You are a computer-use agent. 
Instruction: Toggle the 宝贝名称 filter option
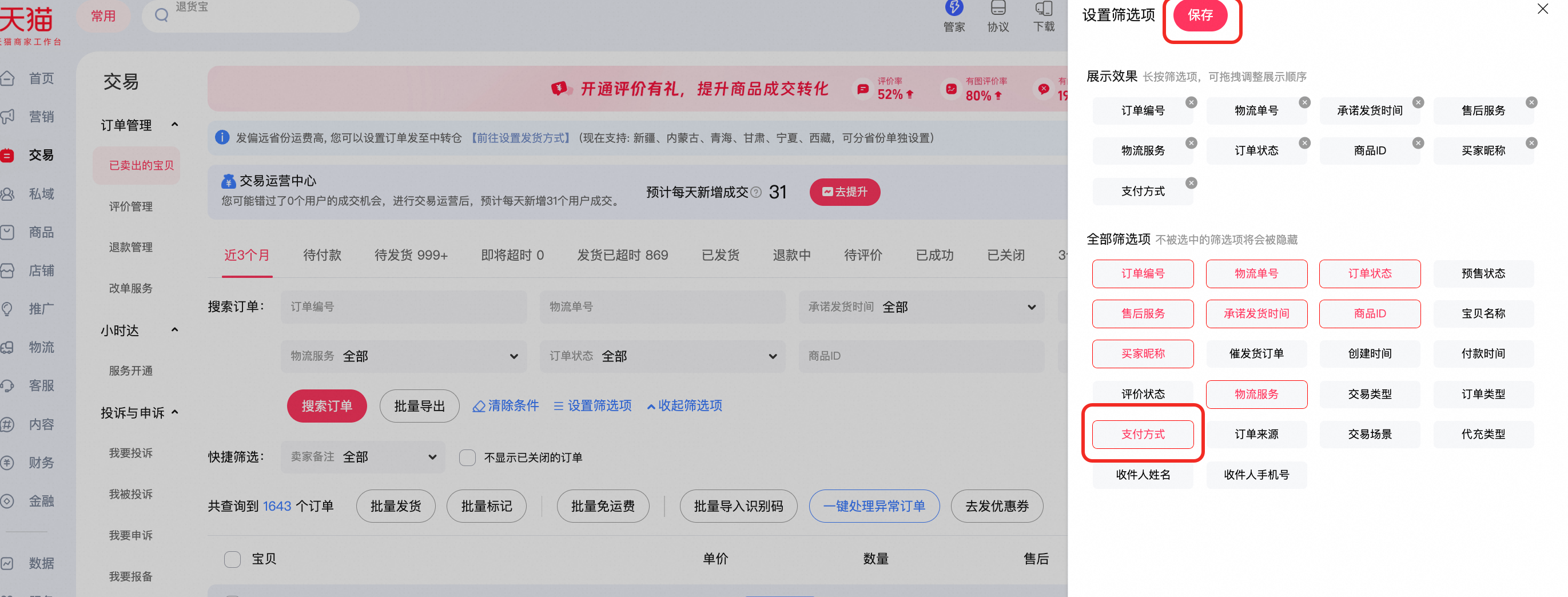click(1483, 314)
